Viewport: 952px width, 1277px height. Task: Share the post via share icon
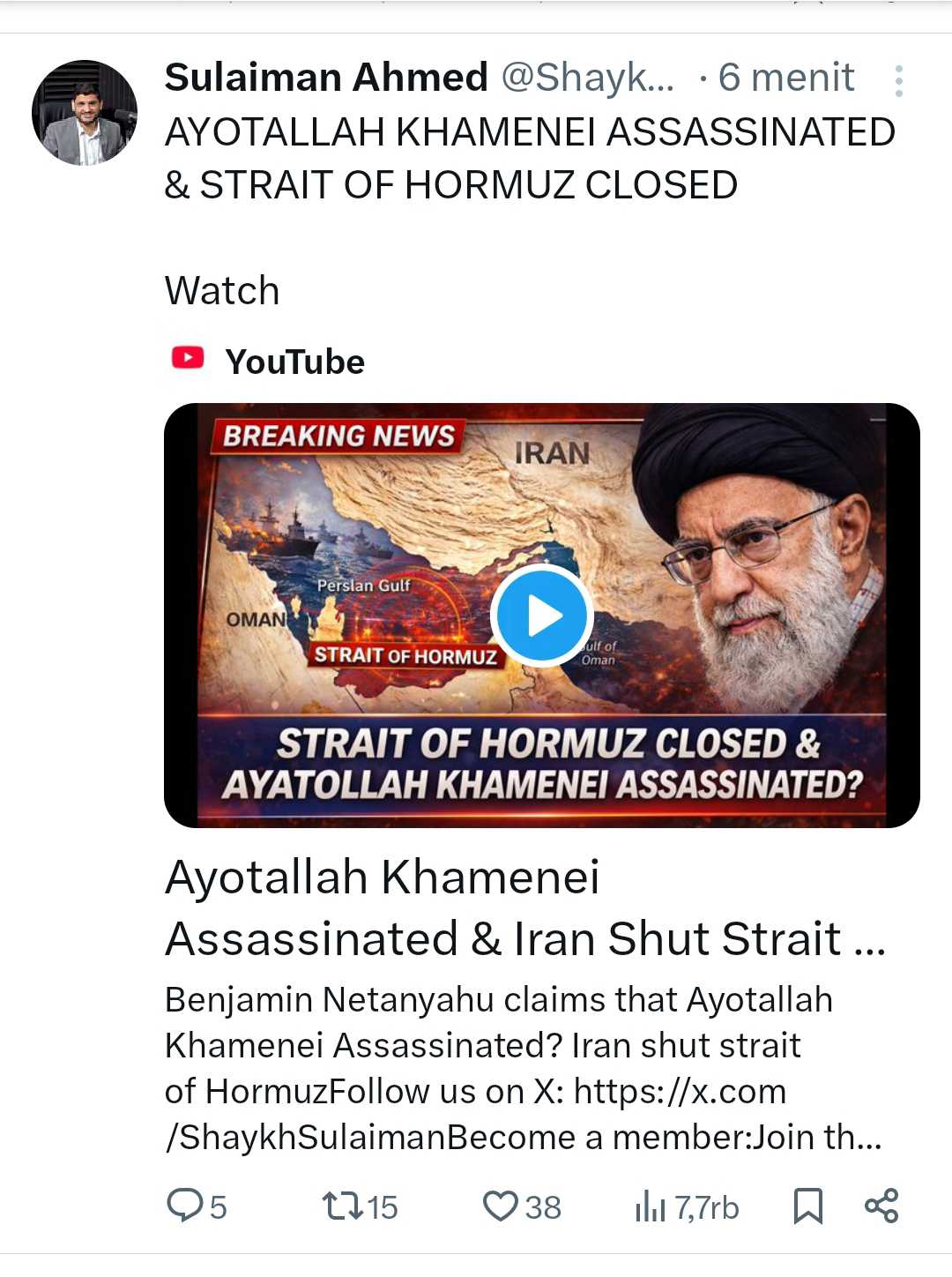[x=881, y=1206]
